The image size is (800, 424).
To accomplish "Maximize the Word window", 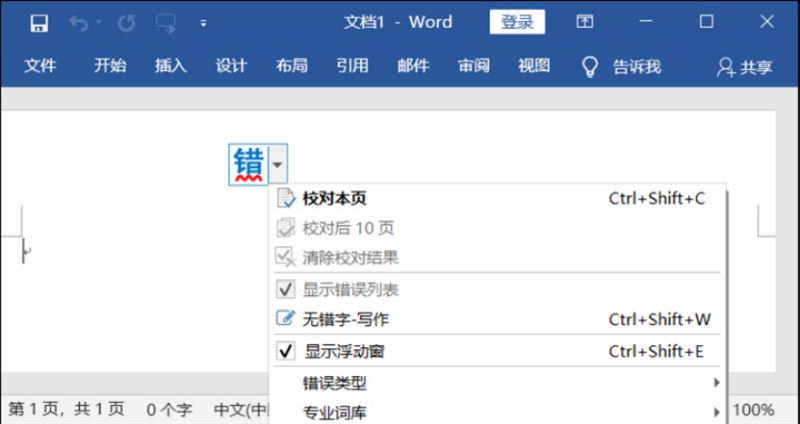I will point(707,21).
